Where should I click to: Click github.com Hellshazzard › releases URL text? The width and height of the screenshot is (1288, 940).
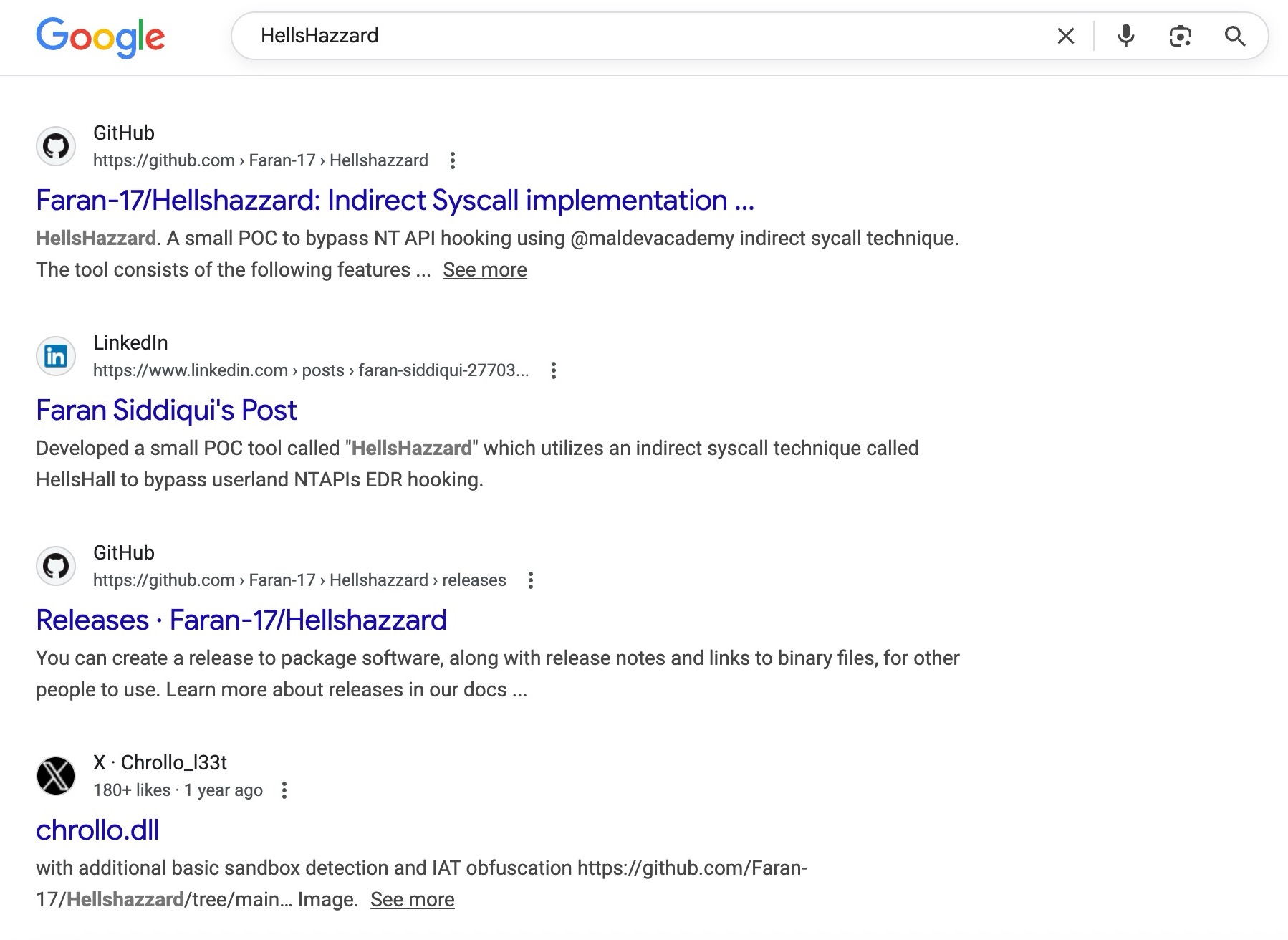pyautogui.click(x=299, y=580)
